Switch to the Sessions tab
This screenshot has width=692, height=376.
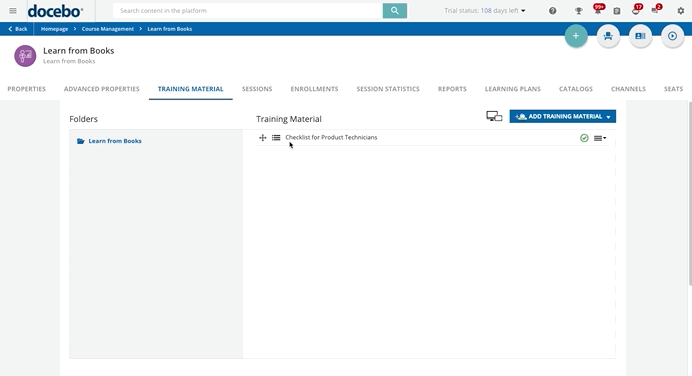[x=257, y=89]
